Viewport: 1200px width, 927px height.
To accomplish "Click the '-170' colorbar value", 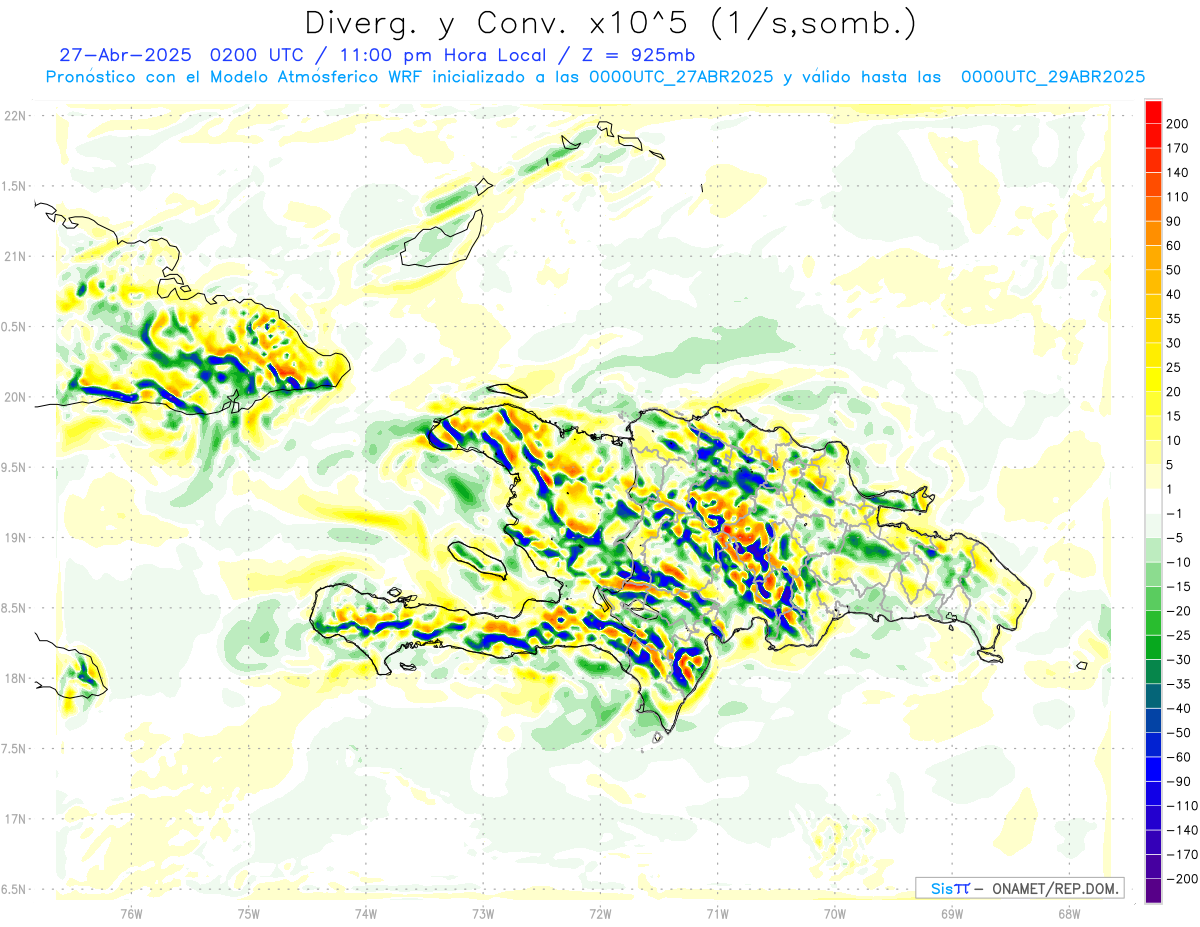I will point(1182,855).
